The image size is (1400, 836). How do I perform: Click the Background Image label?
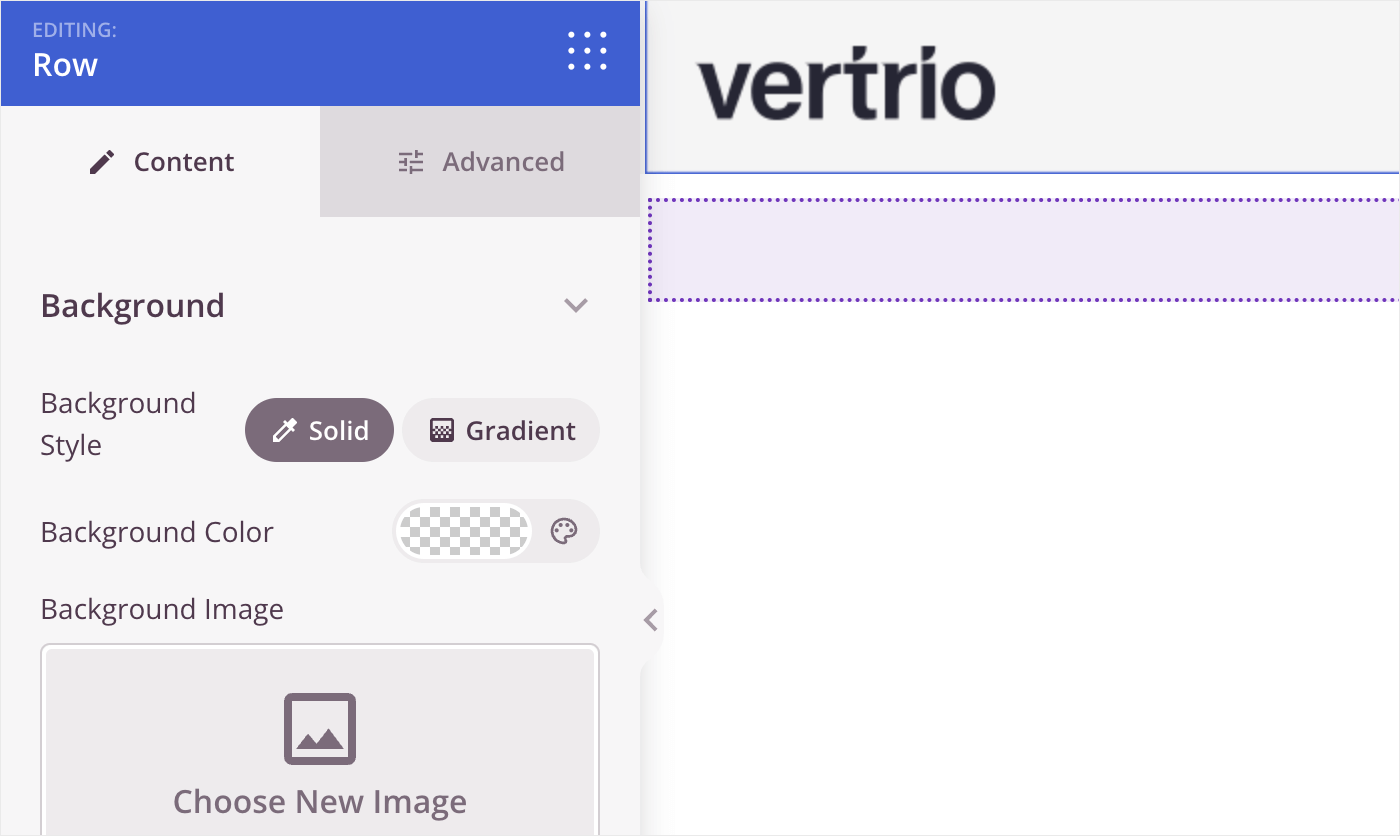click(x=162, y=609)
